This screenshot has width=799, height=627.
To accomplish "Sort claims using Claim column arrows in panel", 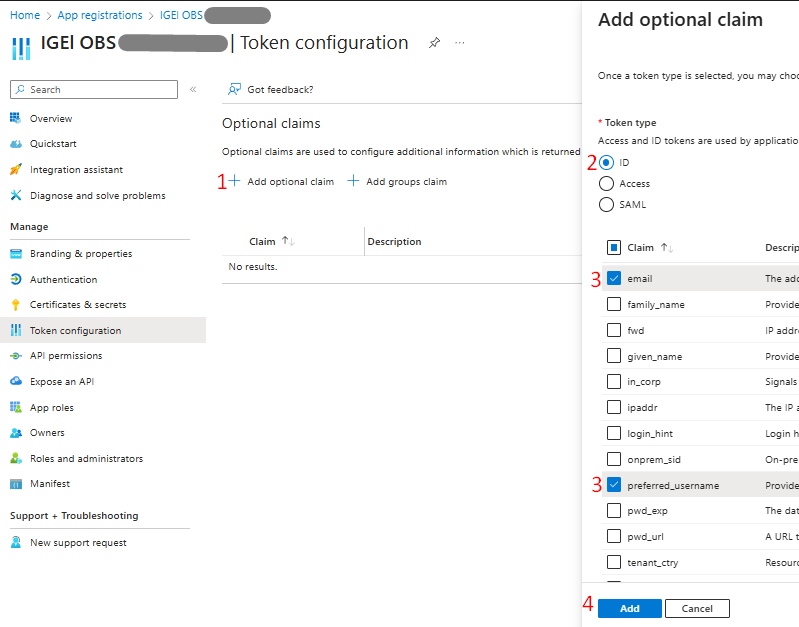I will point(667,248).
